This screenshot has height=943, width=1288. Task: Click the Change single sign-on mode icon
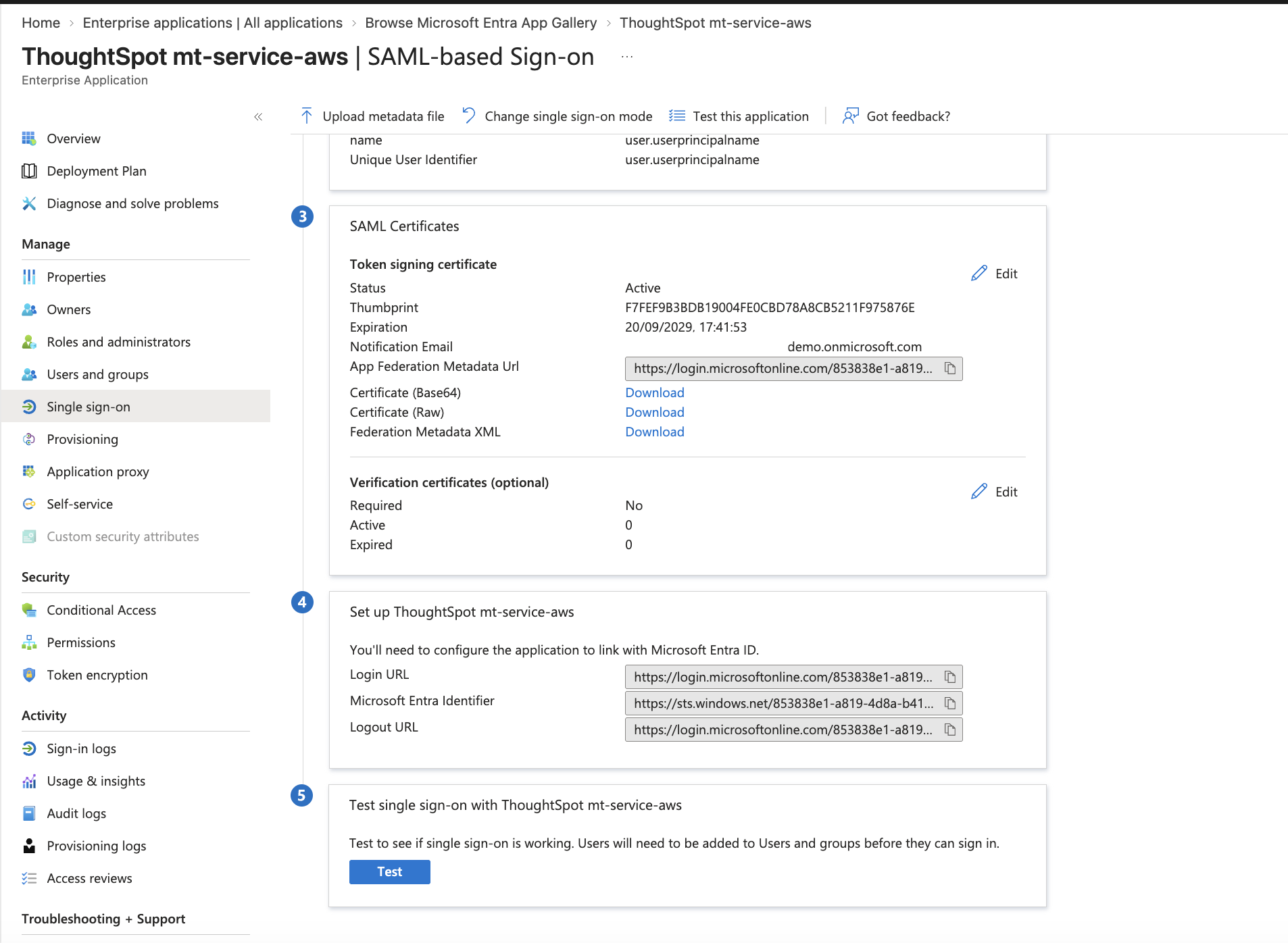469,116
